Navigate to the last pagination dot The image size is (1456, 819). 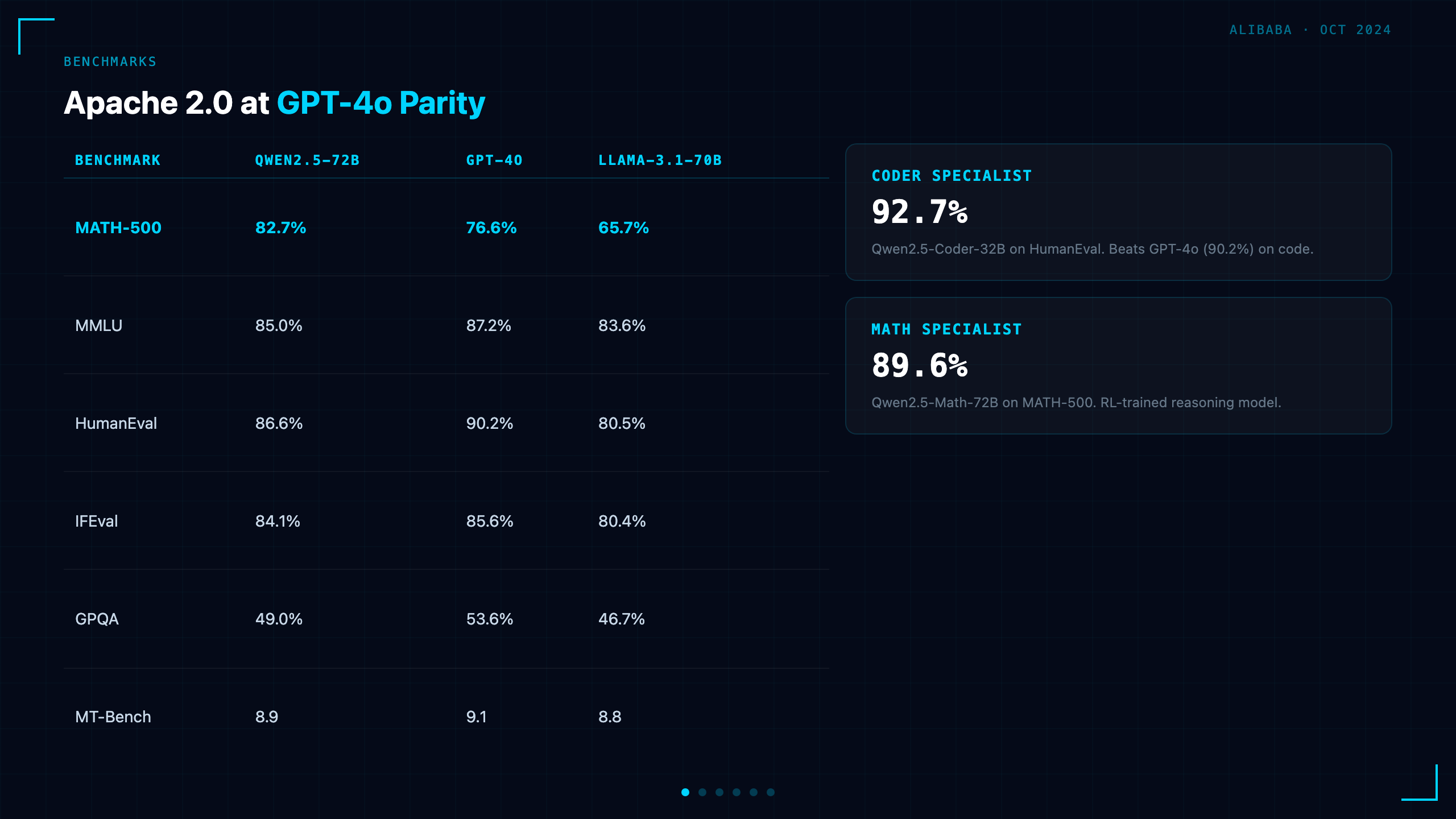pyautogui.click(x=771, y=792)
